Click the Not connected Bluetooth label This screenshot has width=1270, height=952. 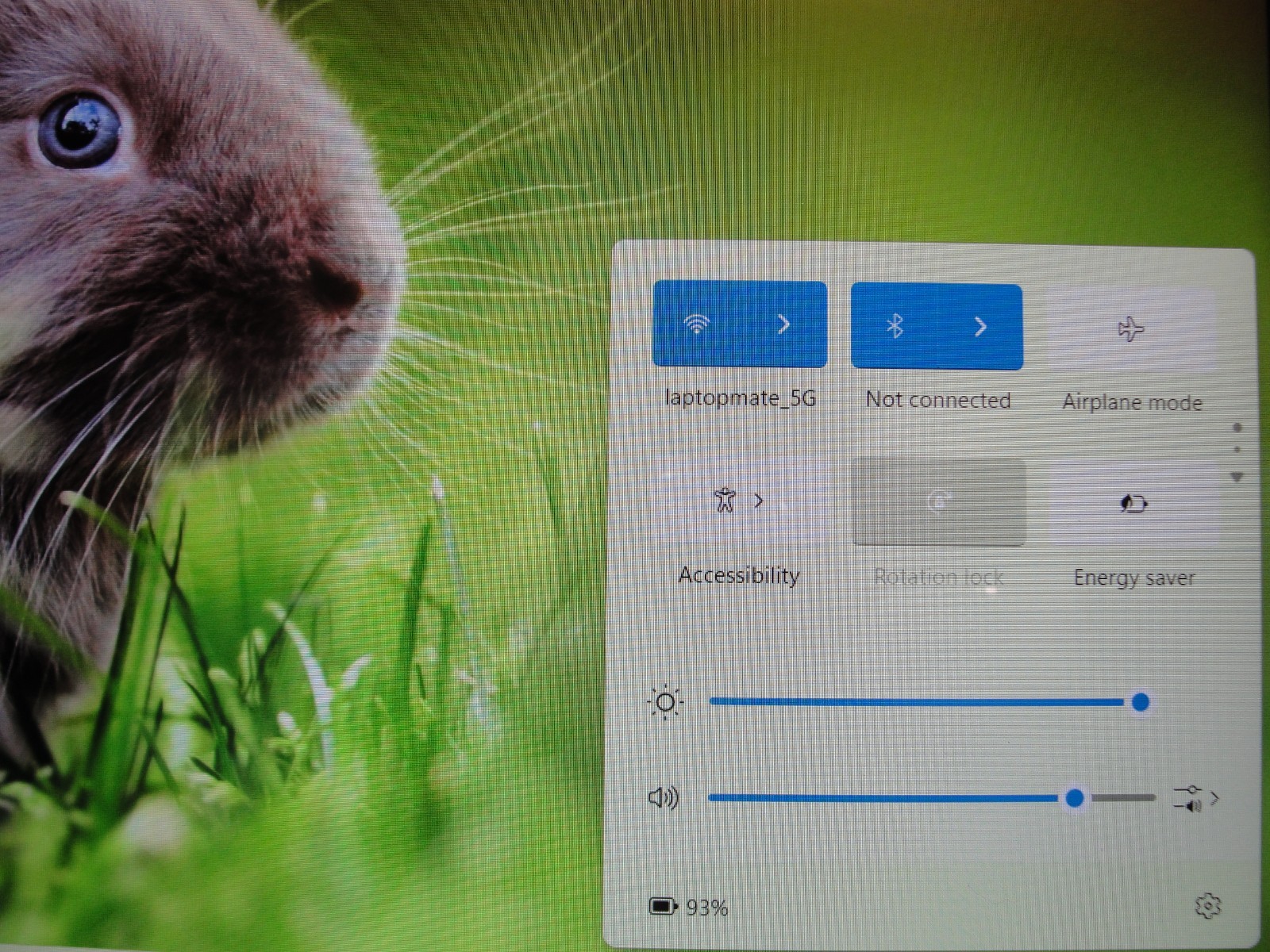pyautogui.click(x=938, y=400)
